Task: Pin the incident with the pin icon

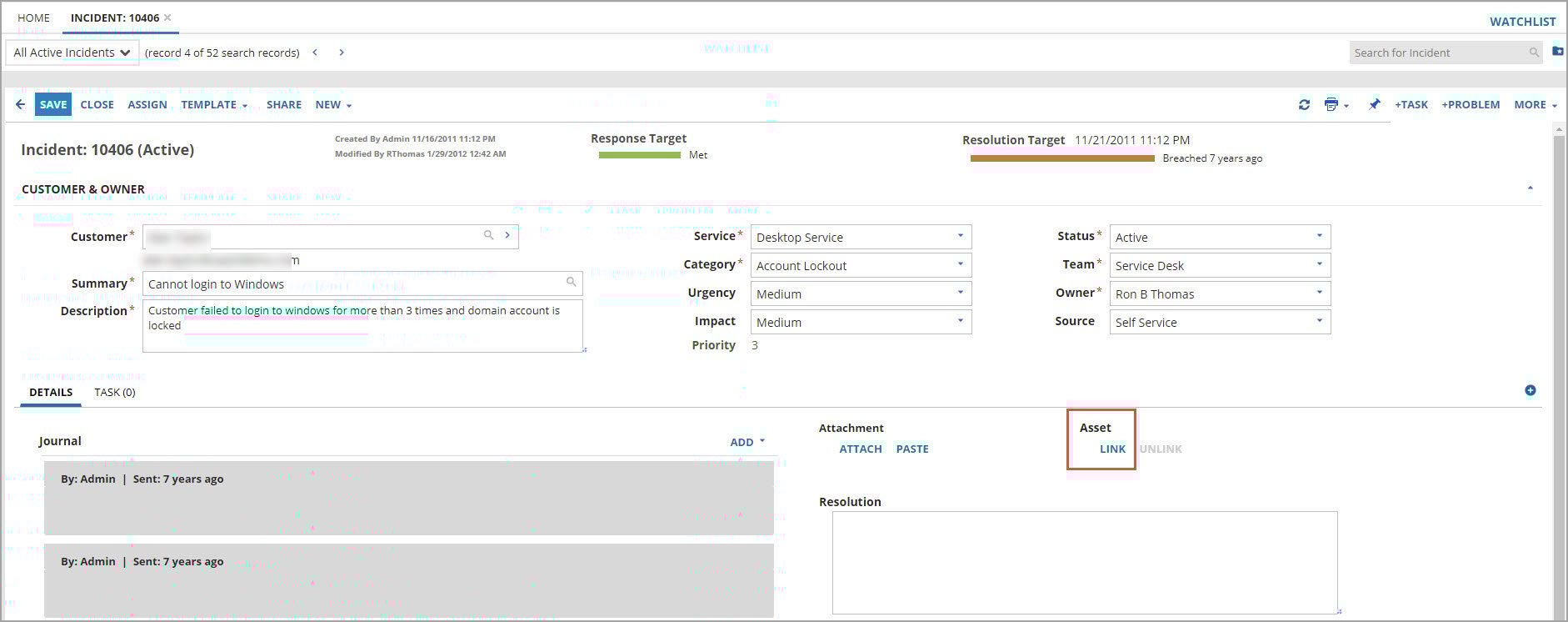Action: (x=1374, y=104)
